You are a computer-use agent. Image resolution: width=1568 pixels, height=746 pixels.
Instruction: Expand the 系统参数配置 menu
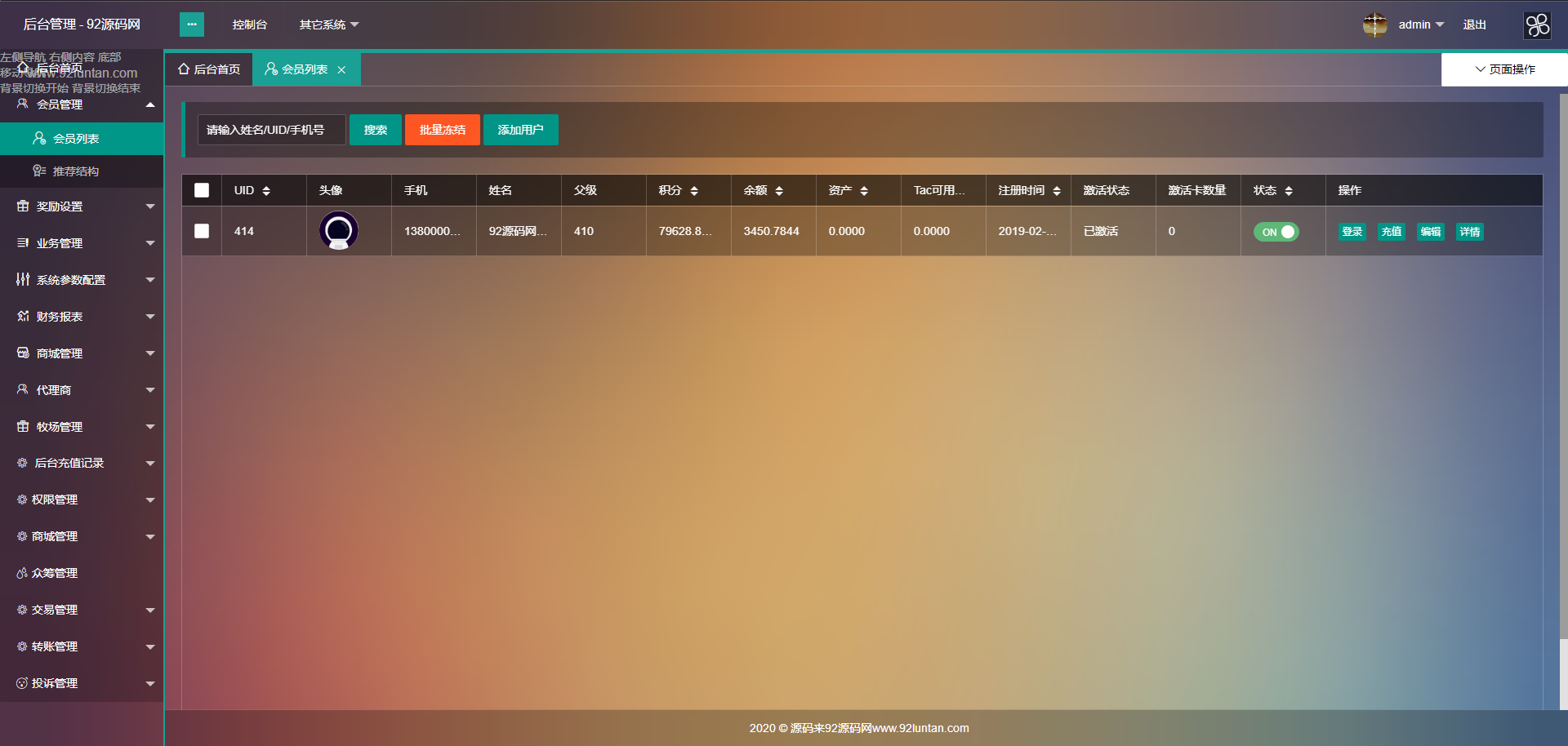point(150,280)
